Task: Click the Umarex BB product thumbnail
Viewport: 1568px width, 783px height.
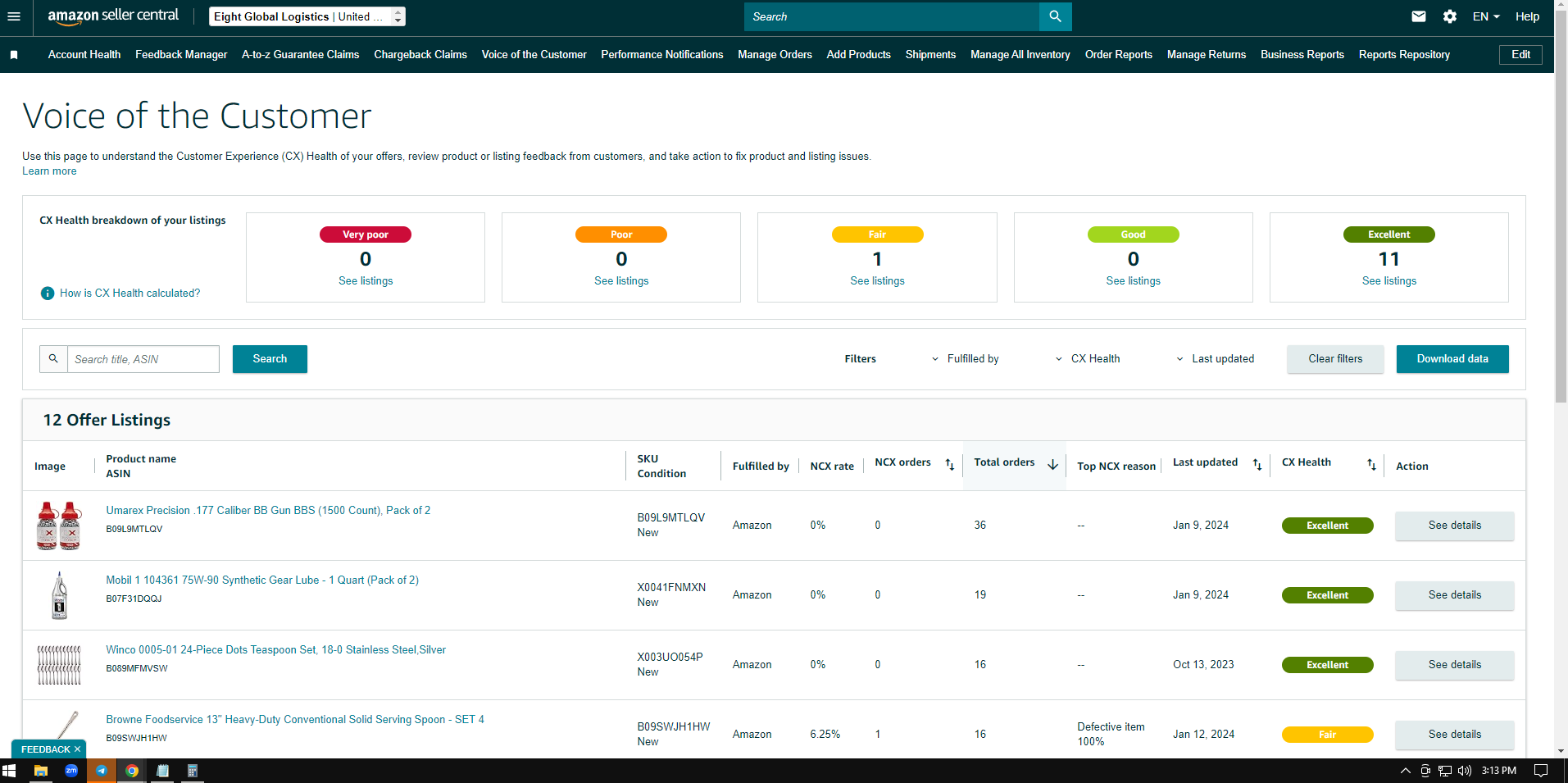Action: pos(59,526)
